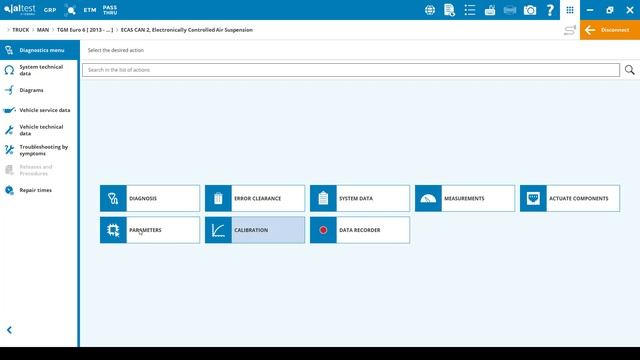
Task: Open the ETM module
Action: click(90, 10)
